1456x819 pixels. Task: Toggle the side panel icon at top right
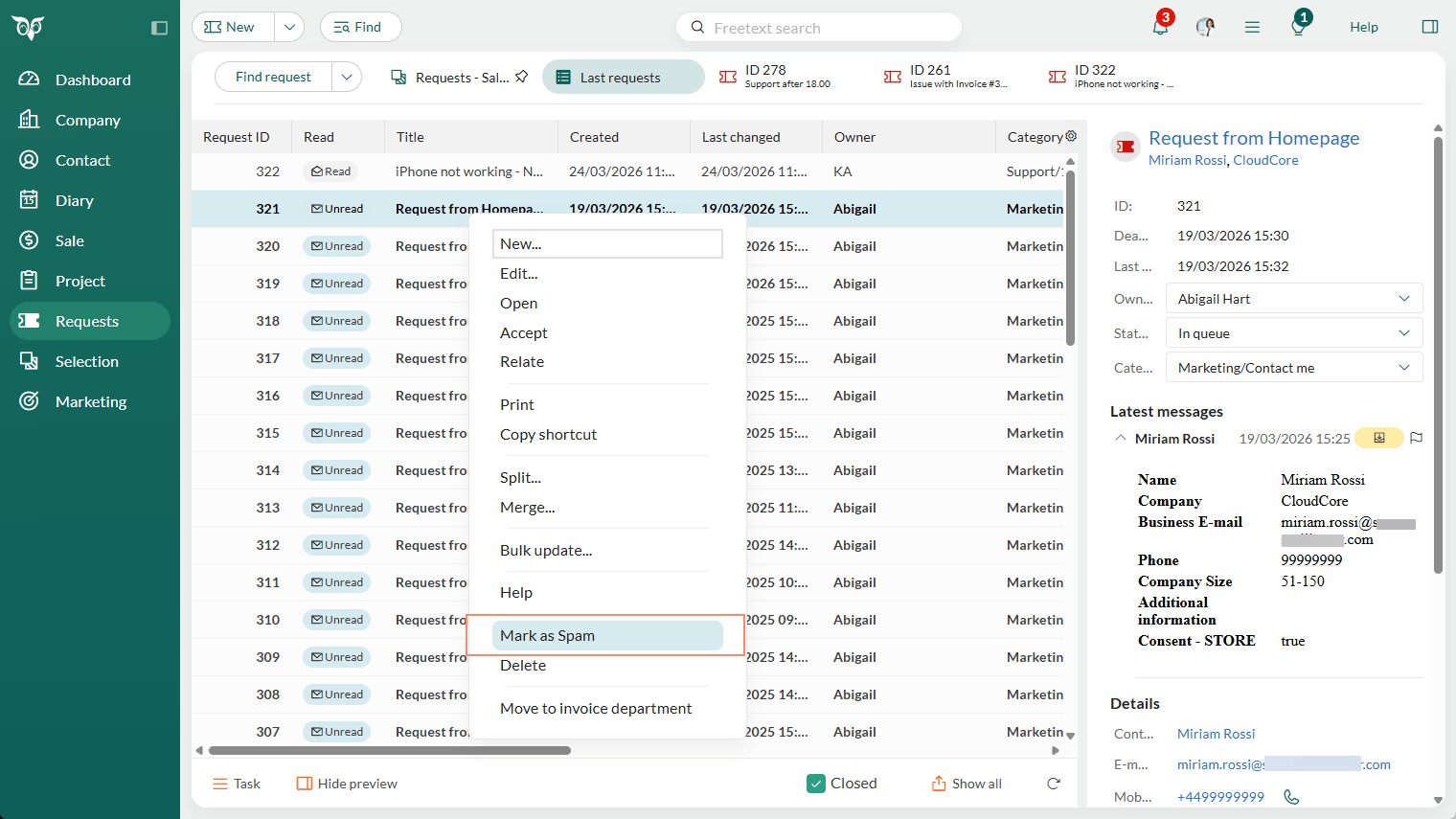pos(1430,27)
